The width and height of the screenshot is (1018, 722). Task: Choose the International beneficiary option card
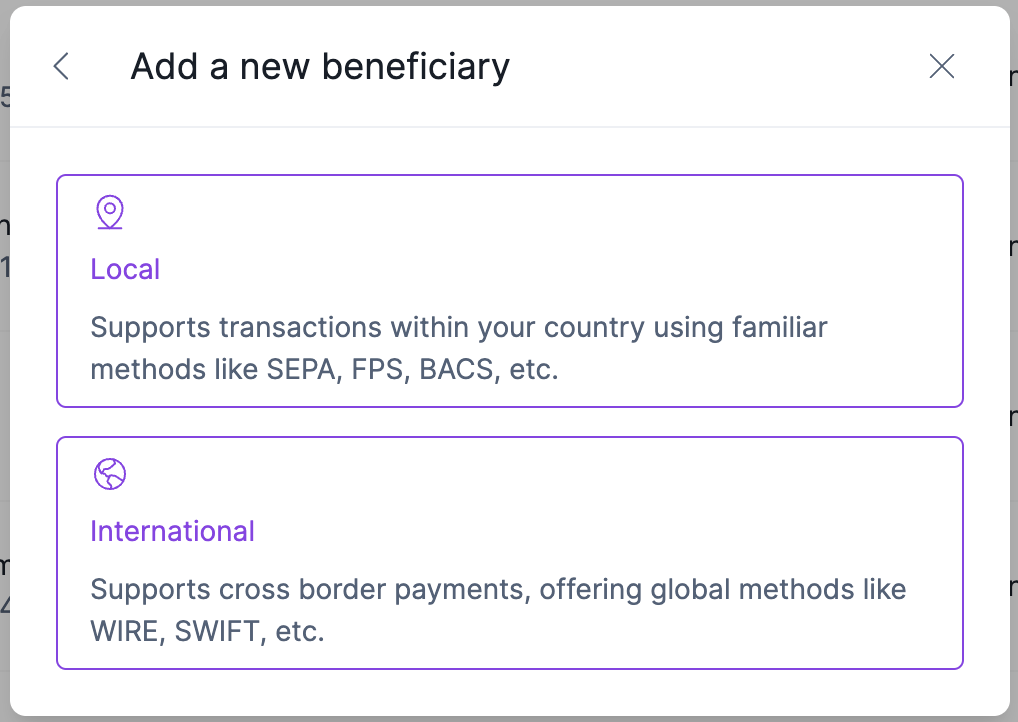tap(509, 552)
